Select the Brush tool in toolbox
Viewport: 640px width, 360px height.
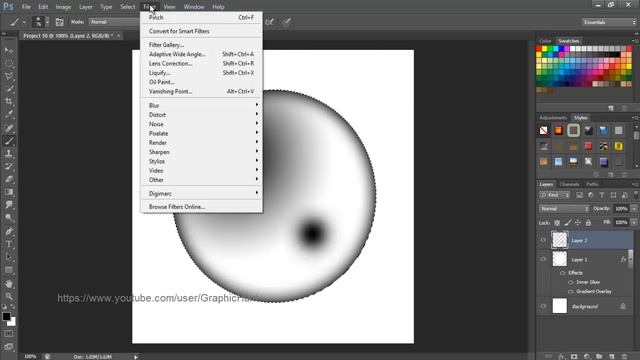(x=9, y=141)
